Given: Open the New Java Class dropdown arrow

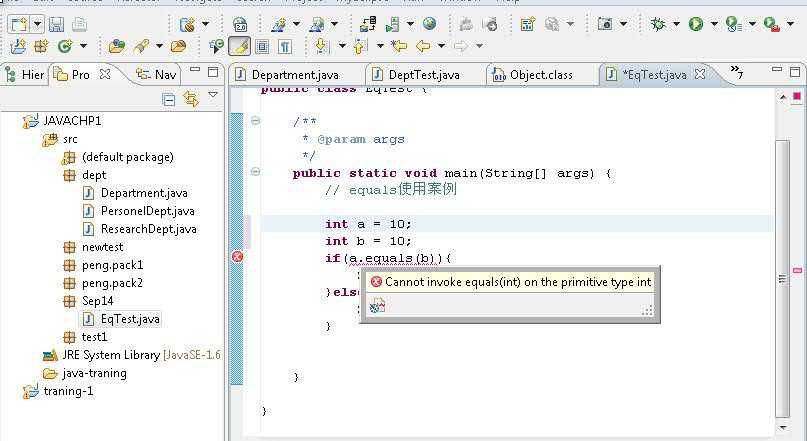Looking at the screenshot, I should tap(83, 46).
